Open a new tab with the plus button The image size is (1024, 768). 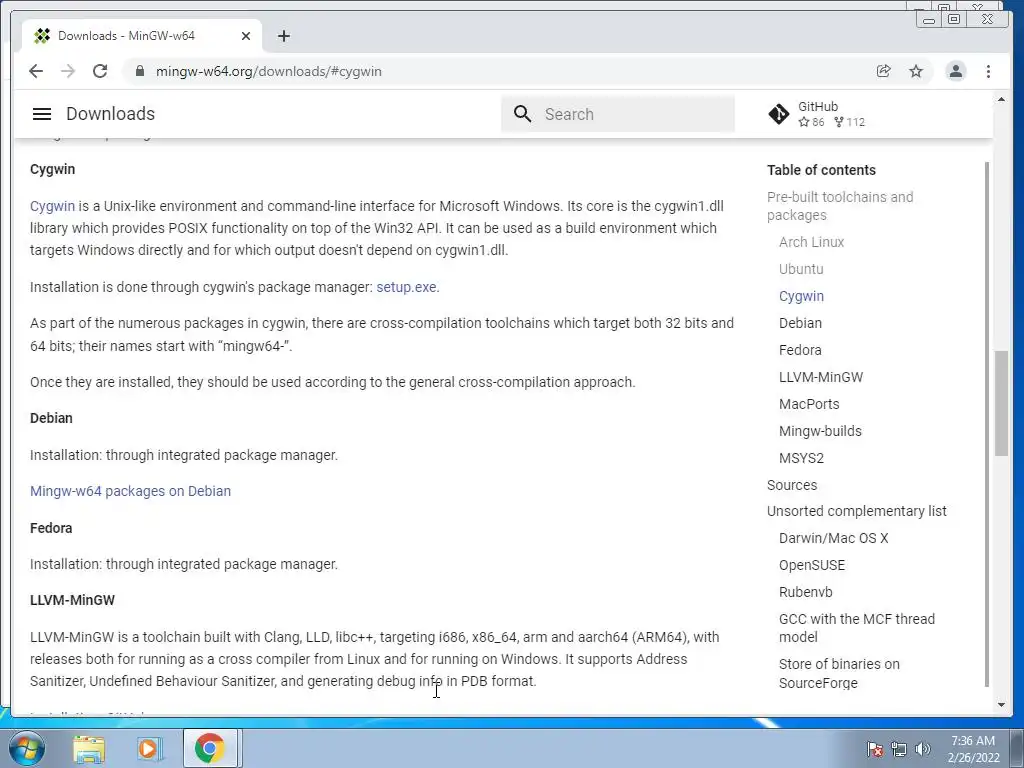click(x=283, y=36)
